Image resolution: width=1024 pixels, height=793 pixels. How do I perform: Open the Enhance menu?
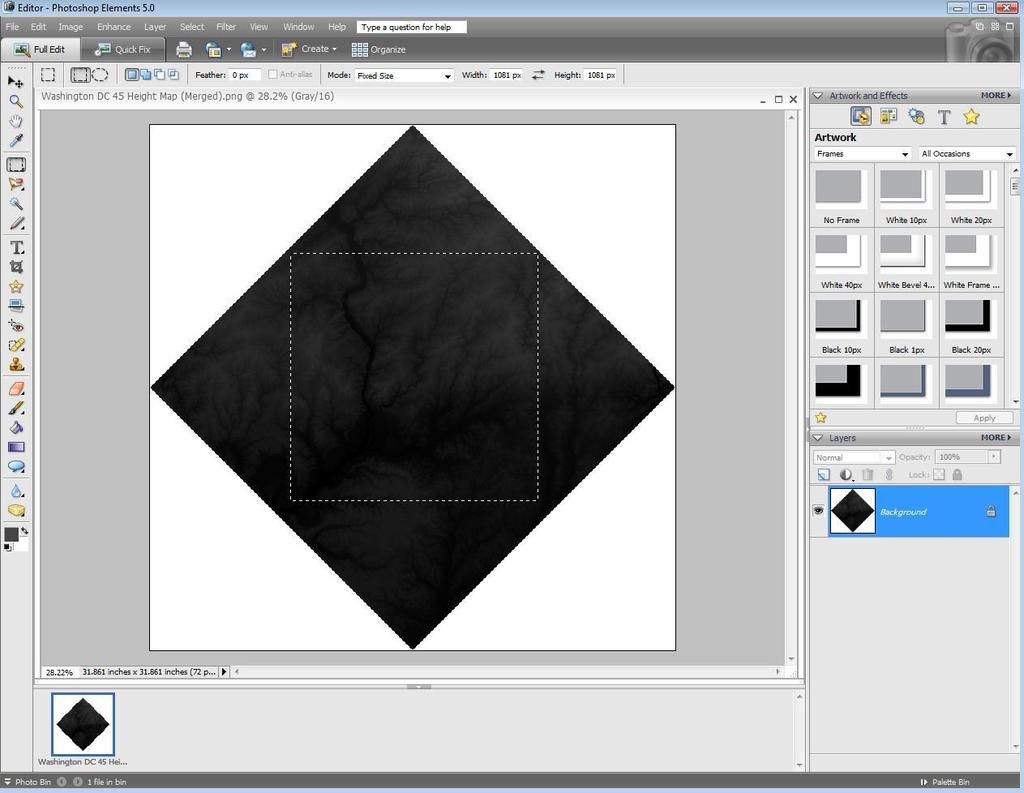pos(114,27)
